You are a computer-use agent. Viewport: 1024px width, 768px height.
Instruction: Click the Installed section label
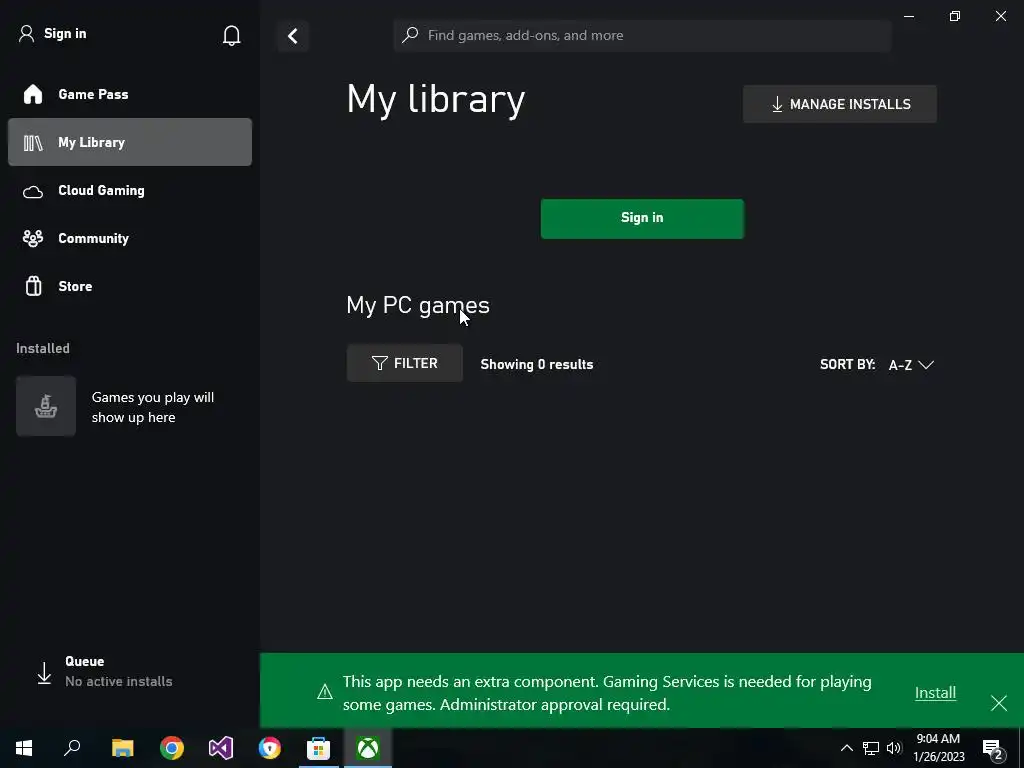coord(42,348)
